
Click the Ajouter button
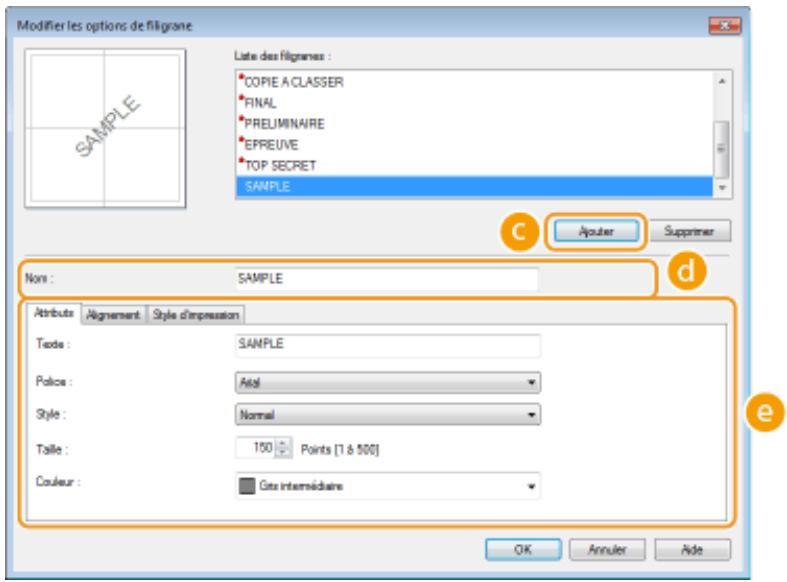point(596,232)
